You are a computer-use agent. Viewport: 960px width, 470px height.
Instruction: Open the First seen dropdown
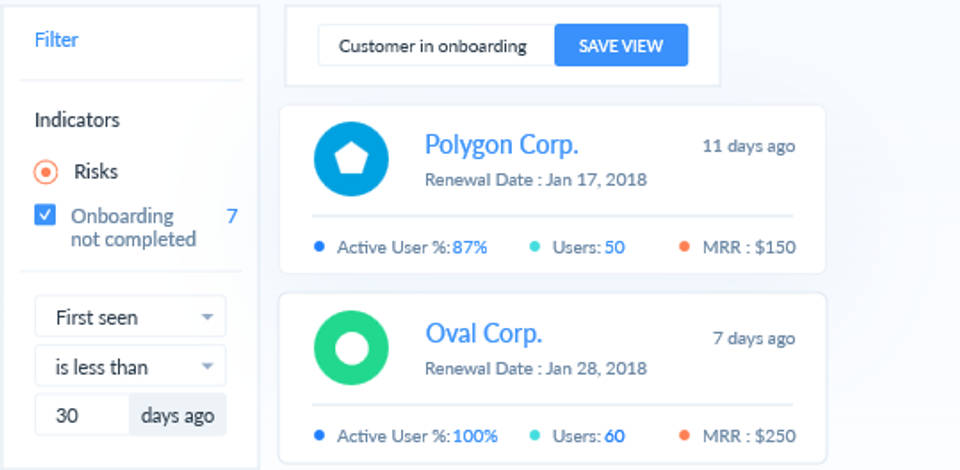pos(130,317)
